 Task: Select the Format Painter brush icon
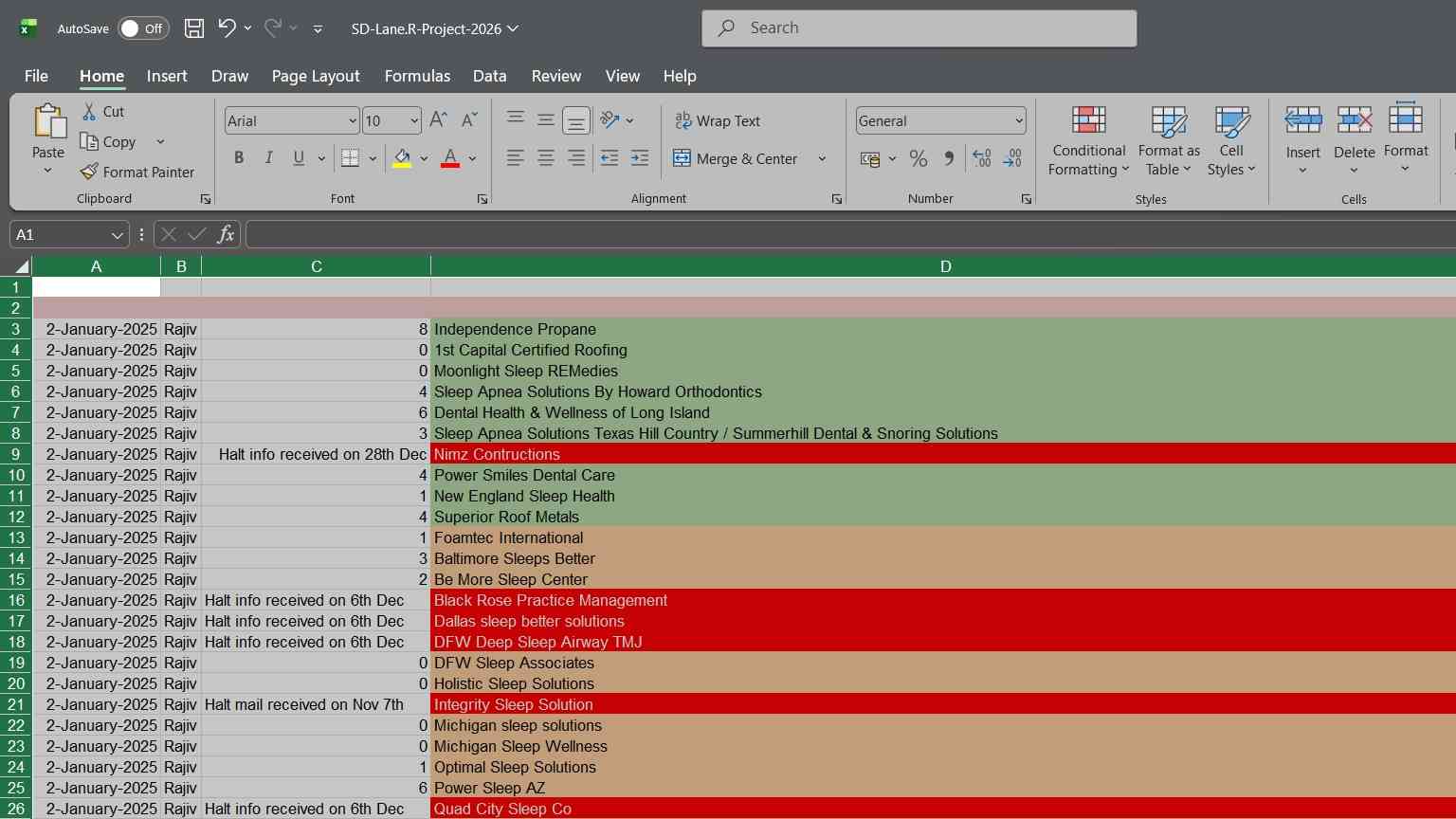pos(89,172)
